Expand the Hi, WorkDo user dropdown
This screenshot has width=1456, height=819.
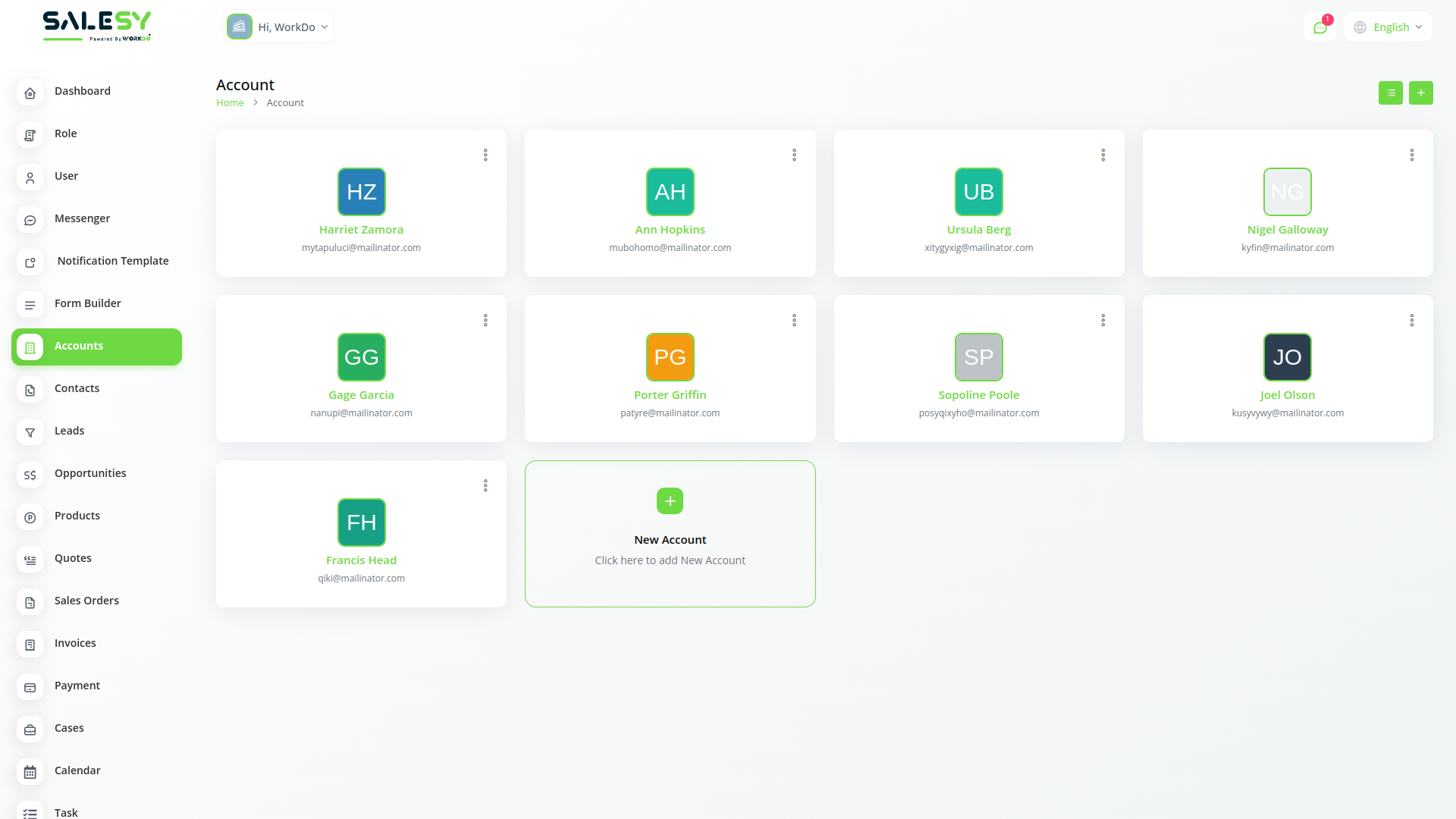[x=278, y=27]
